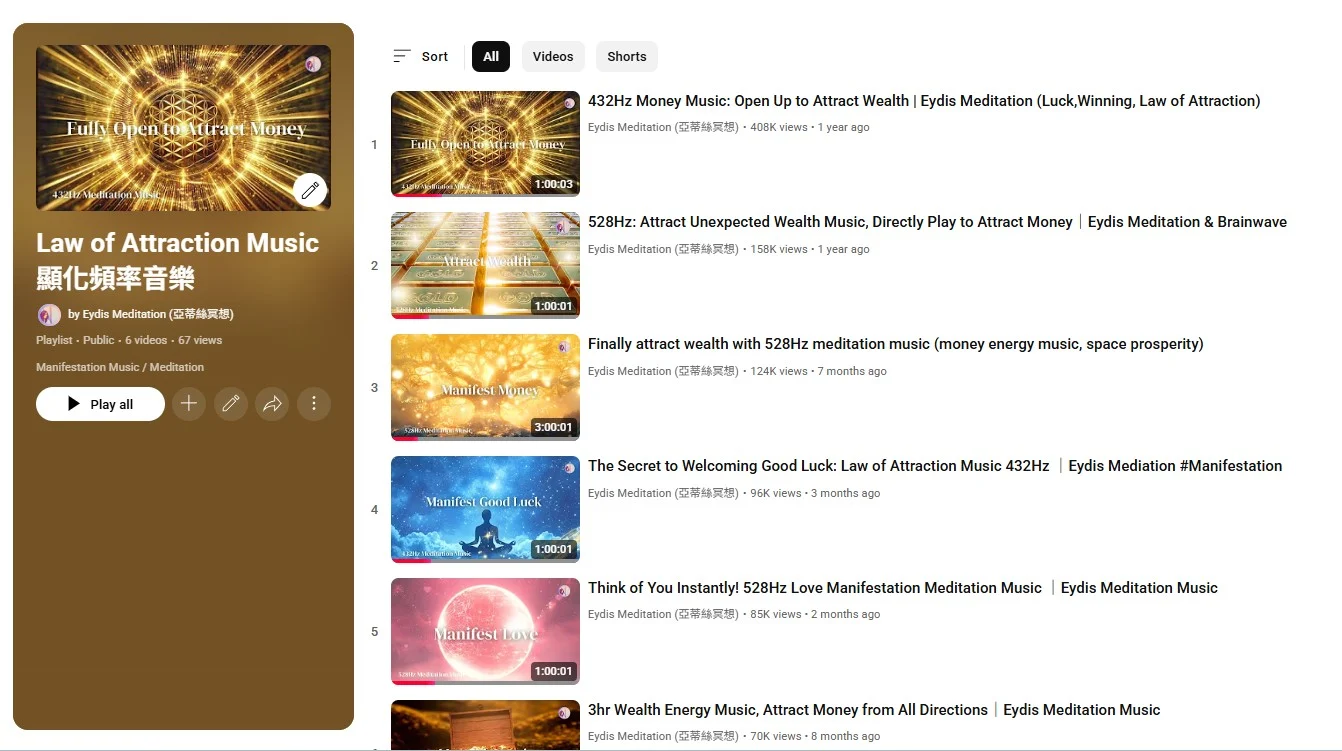The image size is (1342, 751).
Task: Open the 'Manifest Love' pink thumbnail
Action: coord(485,631)
